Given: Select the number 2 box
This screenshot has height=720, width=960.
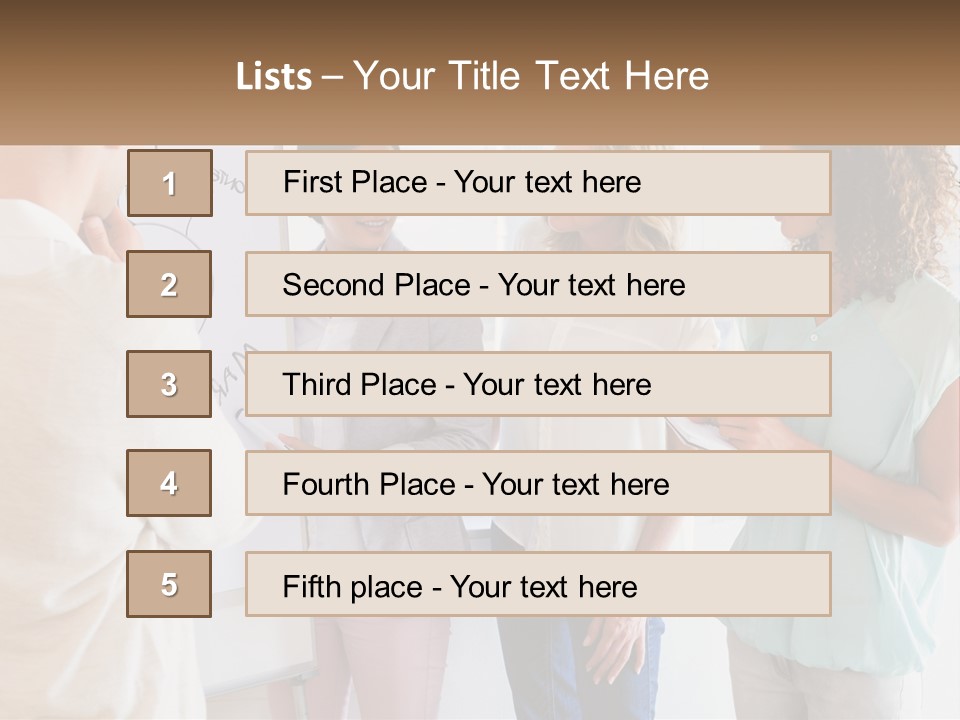Looking at the screenshot, I should 169,284.
